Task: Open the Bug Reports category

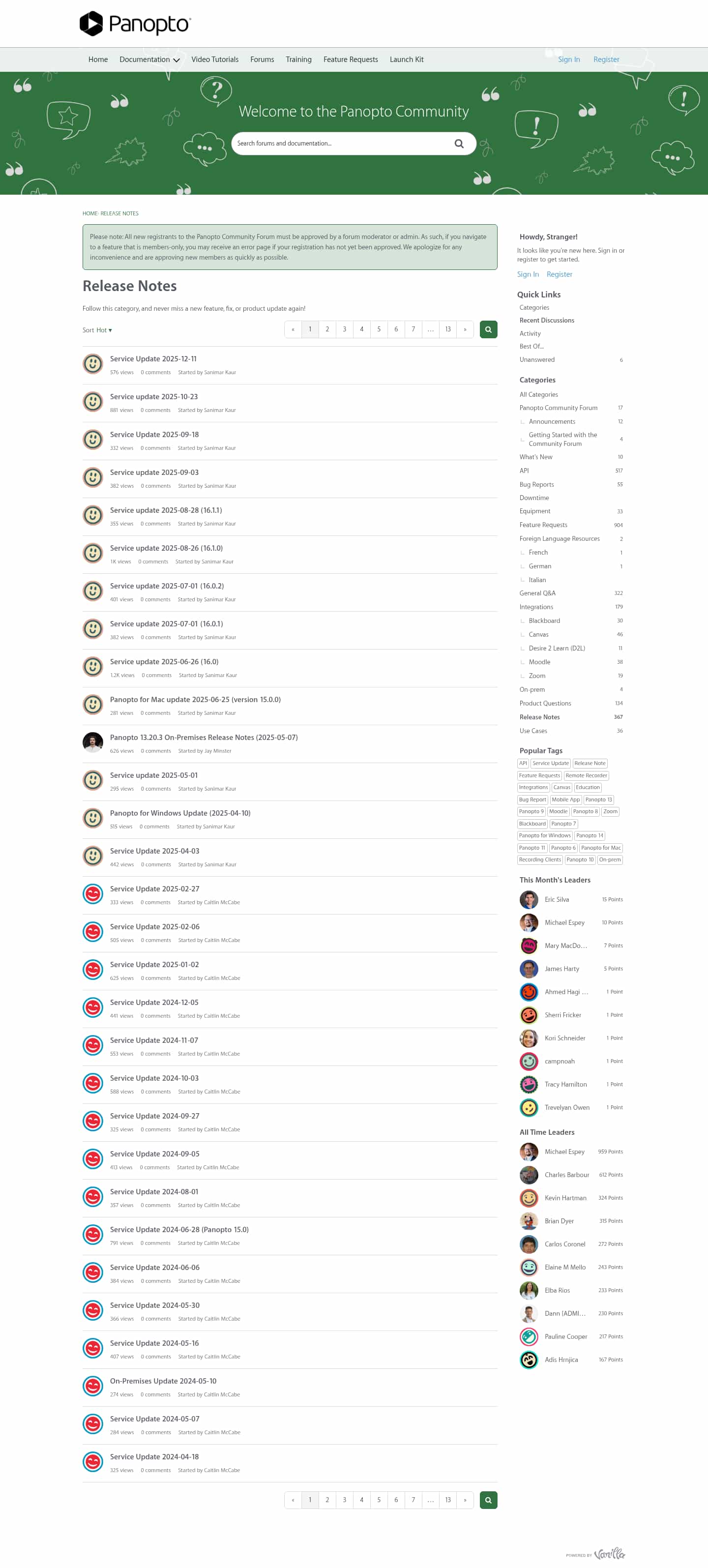Action: click(536, 484)
